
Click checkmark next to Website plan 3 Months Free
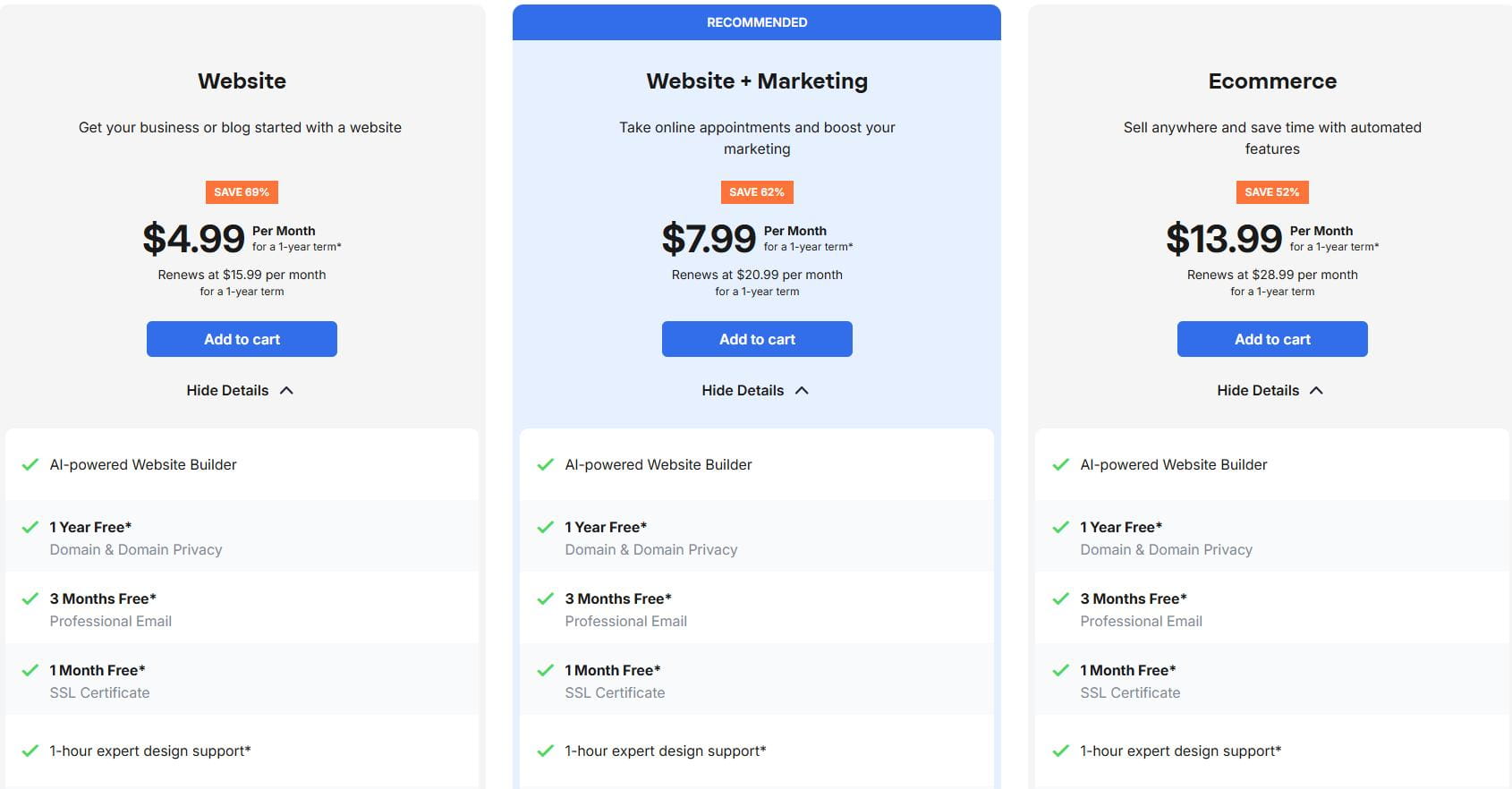[30, 598]
